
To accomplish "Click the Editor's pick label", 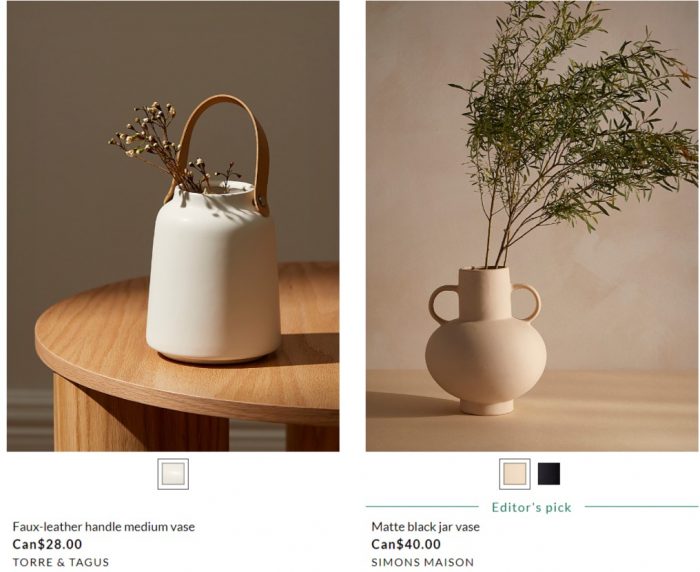I will [x=532, y=507].
